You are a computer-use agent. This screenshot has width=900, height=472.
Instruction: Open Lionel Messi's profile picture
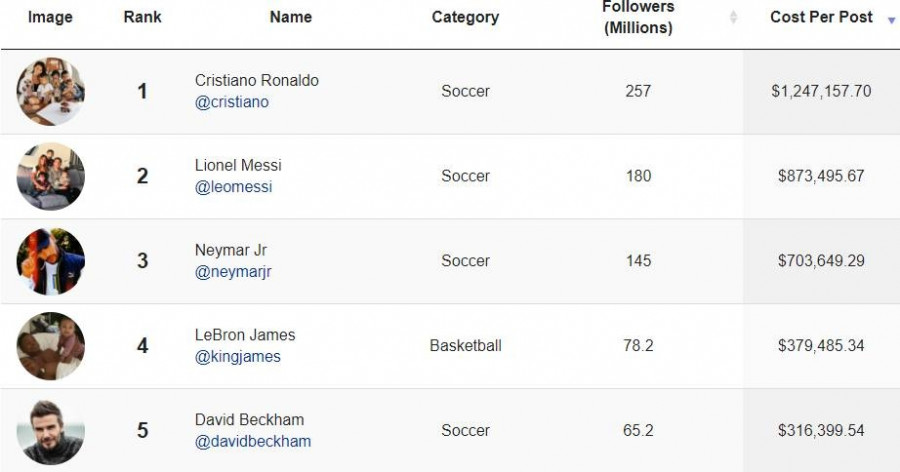(51, 176)
